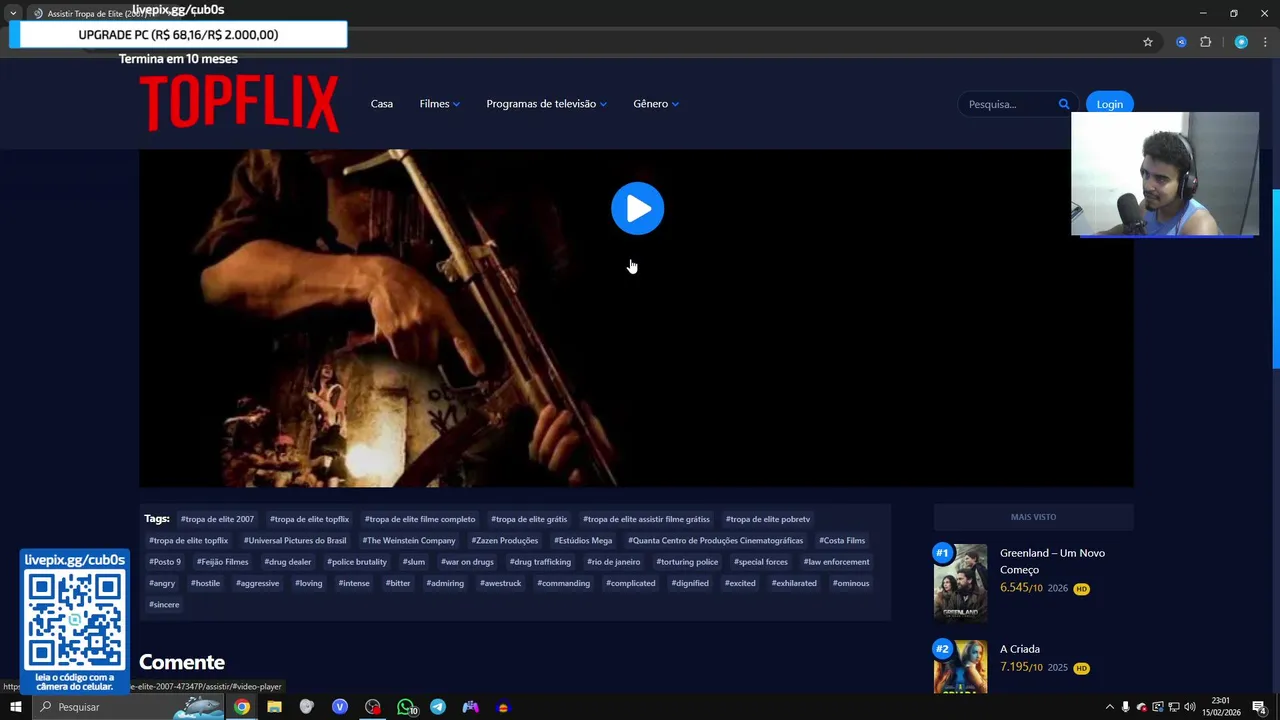Open tag #Zazen Produções
Screen dimensions: 1280x720
pos(505,541)
